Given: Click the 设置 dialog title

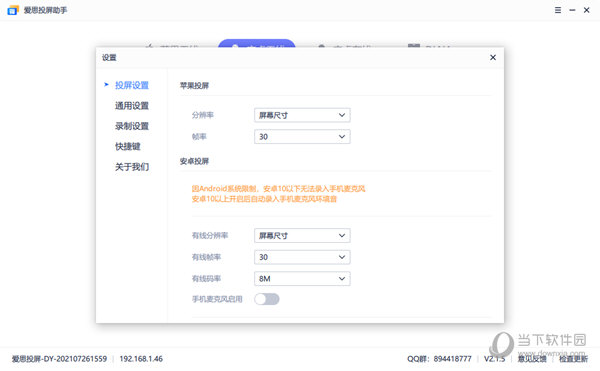Looking at the screenshot, I should tap(109, 57).
